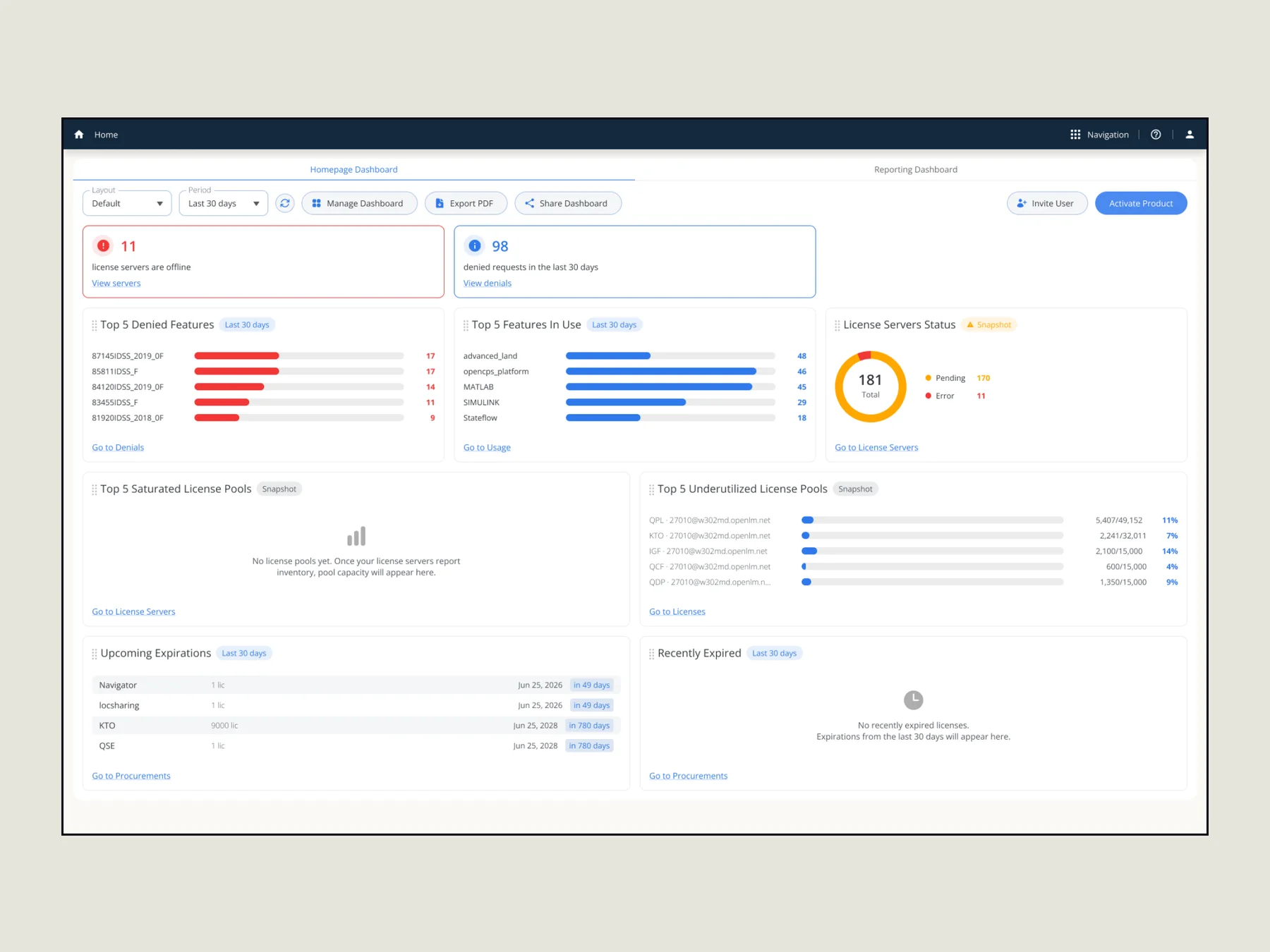Click the Error 11 legend entry
This screenshot has height=952, width=1270.
click(955, 396)
